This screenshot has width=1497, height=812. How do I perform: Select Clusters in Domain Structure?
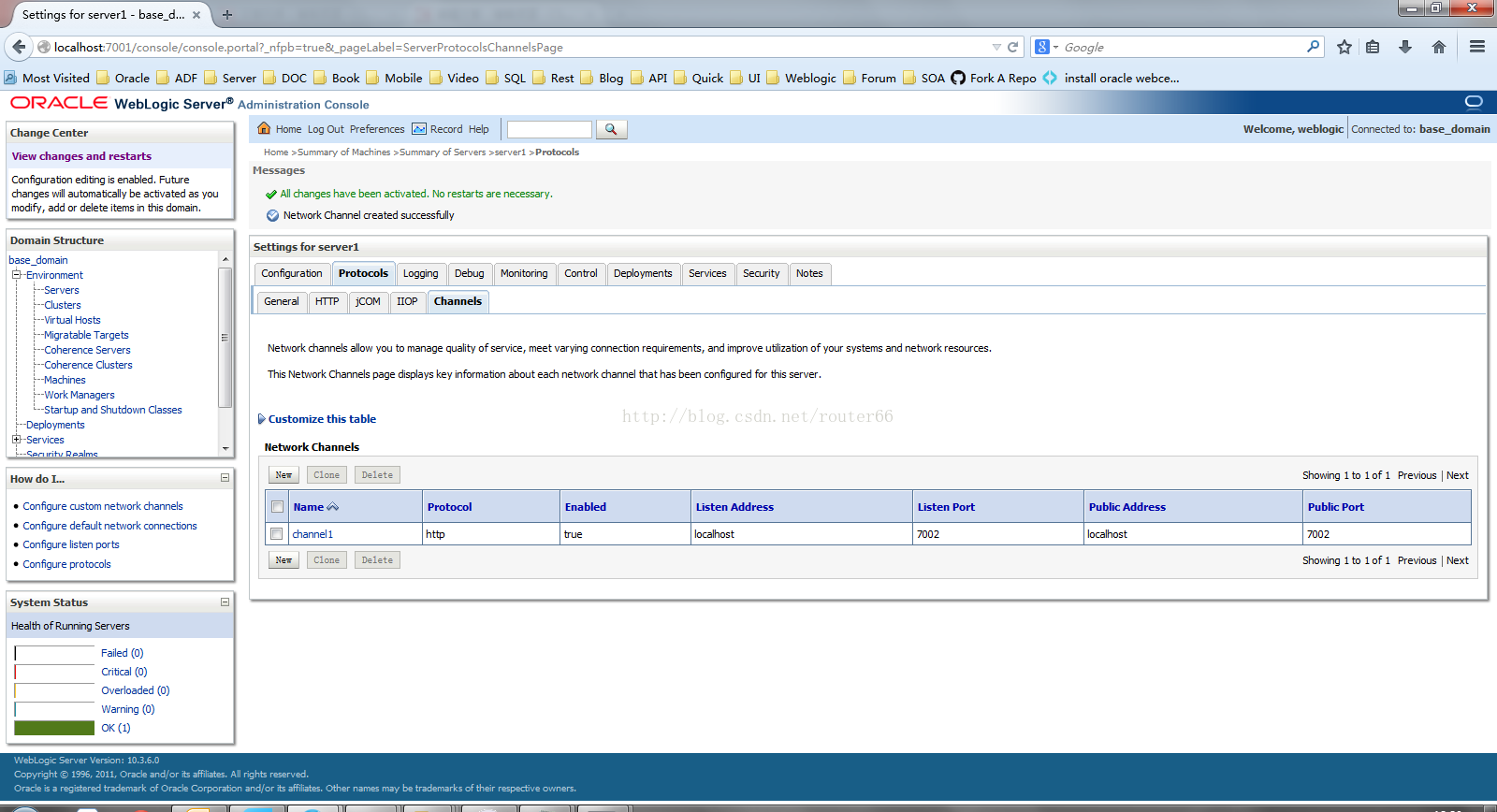tap(63, 305)
